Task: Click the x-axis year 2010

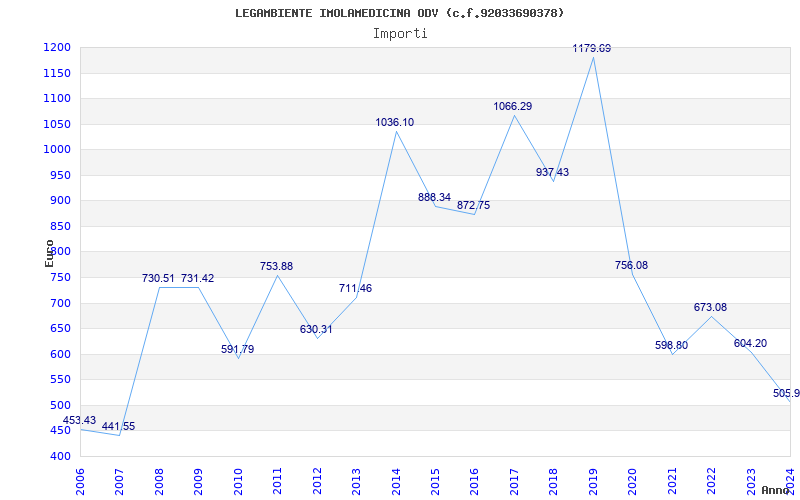Action: [238, 481]
